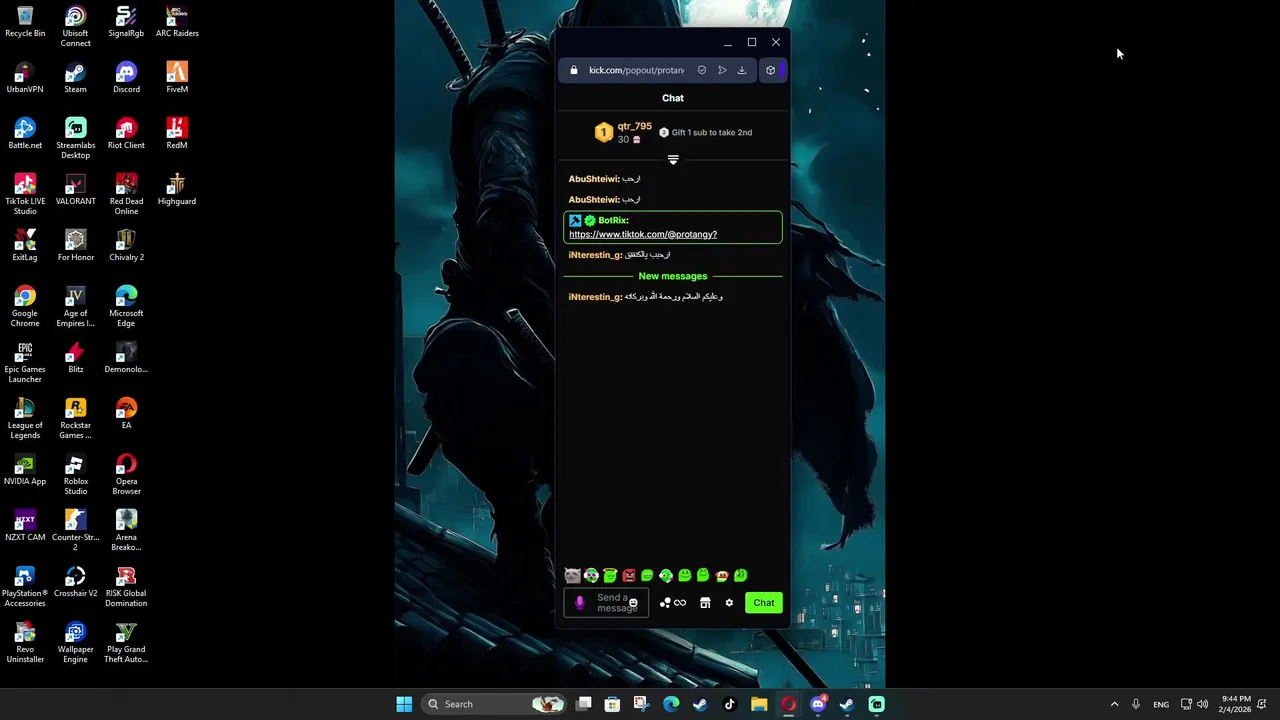The height and width of the screenshot is (720, 1280).
Task: Focus the Send a message input
Action: click(x=606, y=603)
